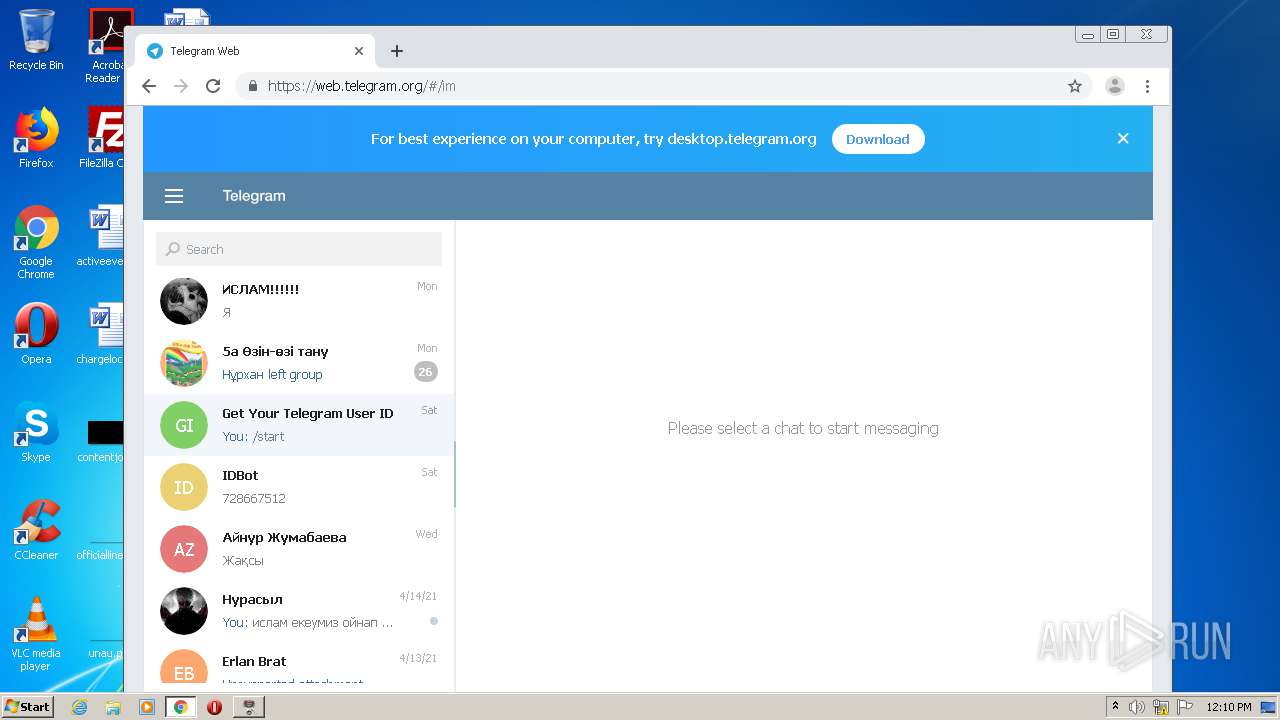This screenshot has height=720, width=1280.
Task: Open Windows Explorer taskbar folder
Action: pos(113,707)
